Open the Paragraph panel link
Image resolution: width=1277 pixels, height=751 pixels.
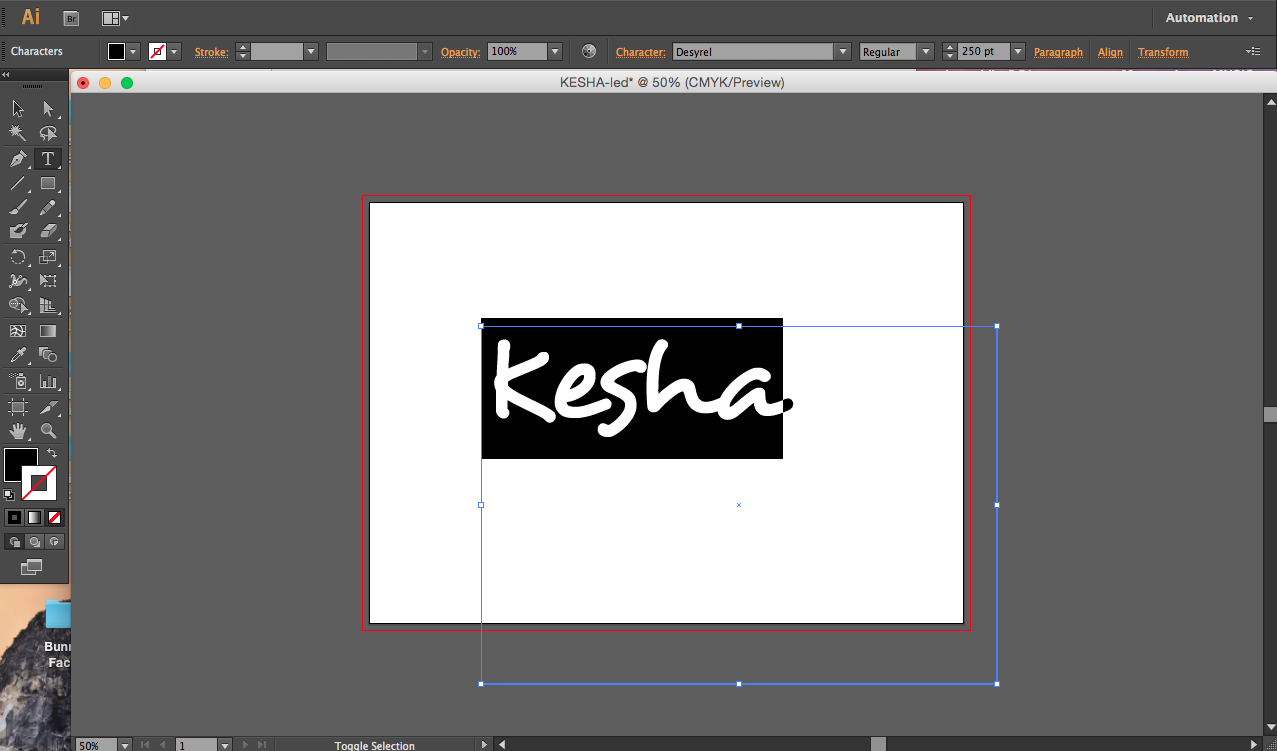coord(1058,52)
